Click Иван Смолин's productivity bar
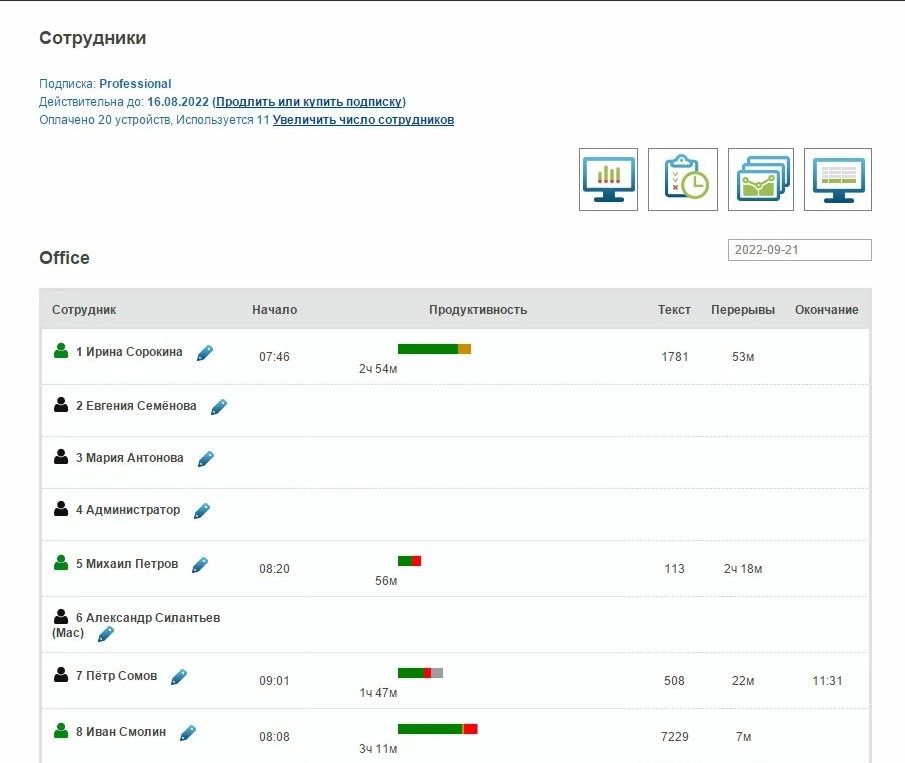 click(x=437, y=729)
